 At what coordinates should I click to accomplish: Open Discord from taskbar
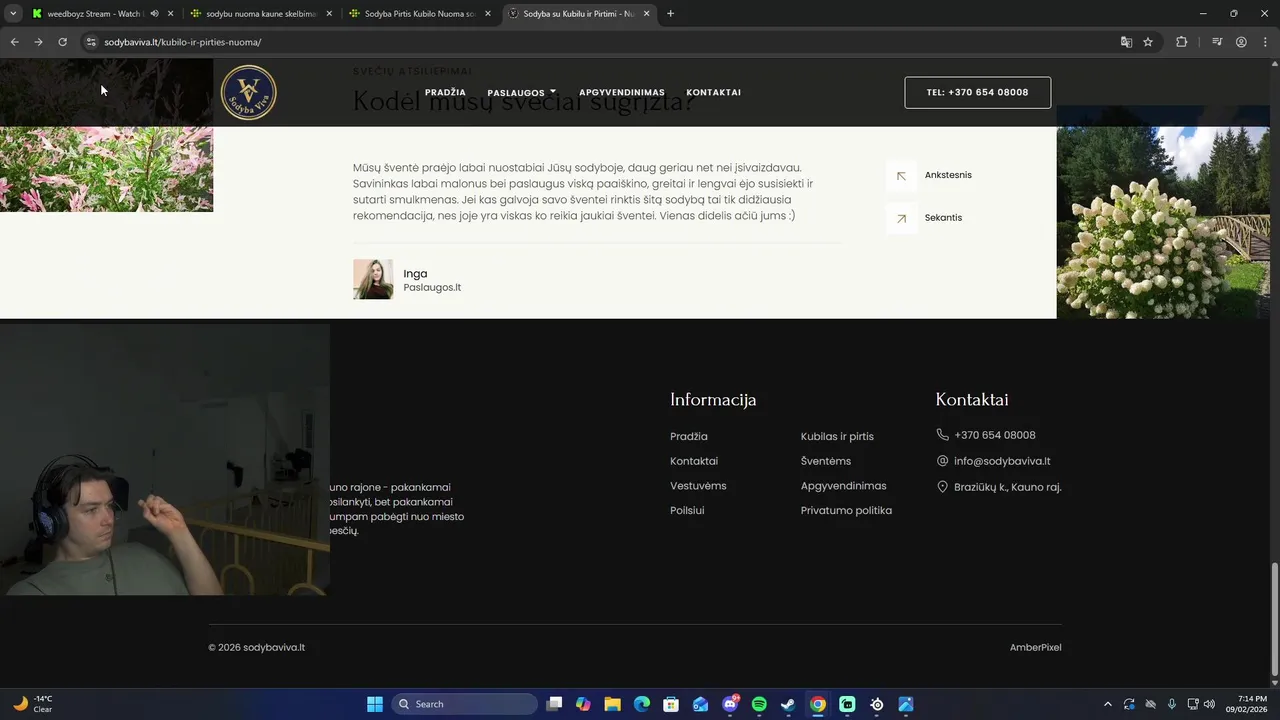click(730, 704)
